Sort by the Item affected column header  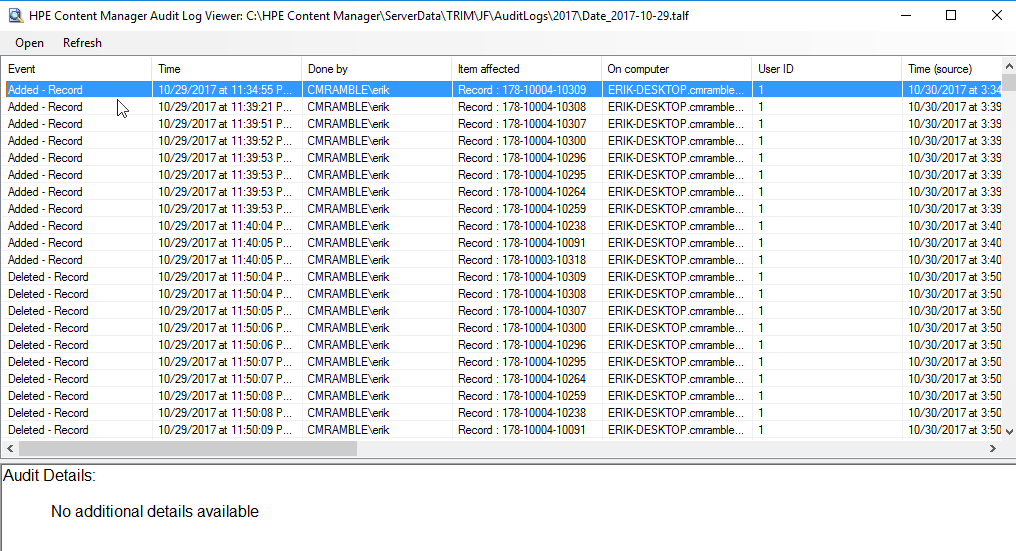point(526,69)
